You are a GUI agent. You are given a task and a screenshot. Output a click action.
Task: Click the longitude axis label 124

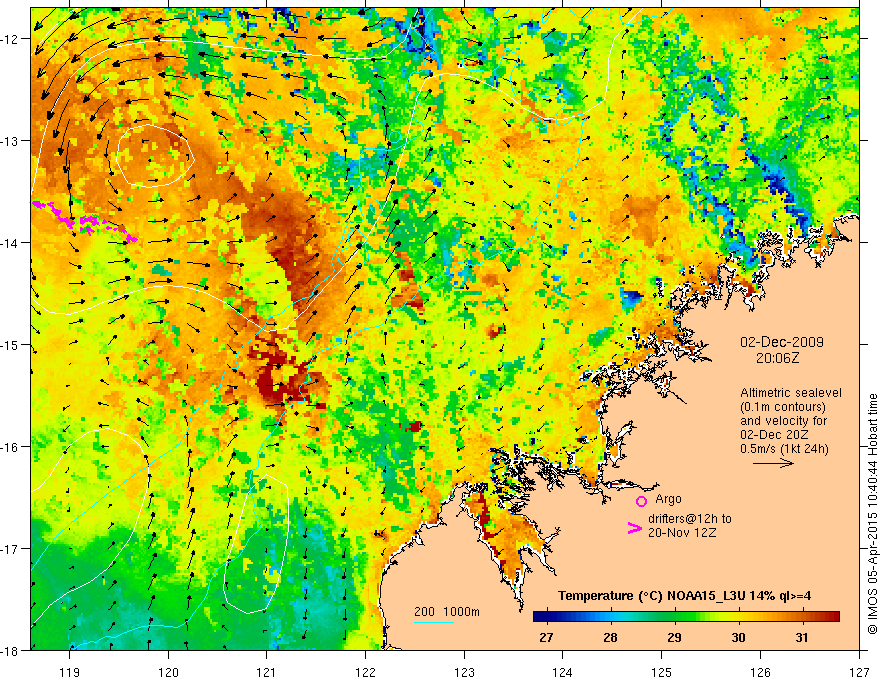click(x=563, y=672)
